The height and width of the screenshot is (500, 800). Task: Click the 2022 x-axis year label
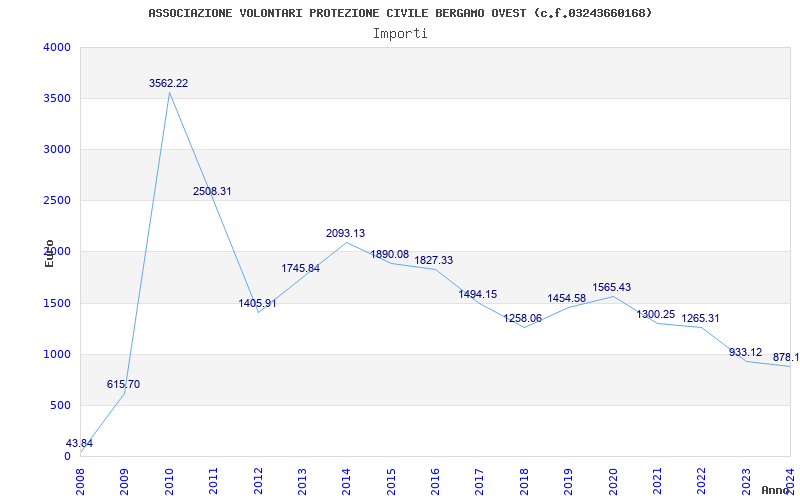702,481
